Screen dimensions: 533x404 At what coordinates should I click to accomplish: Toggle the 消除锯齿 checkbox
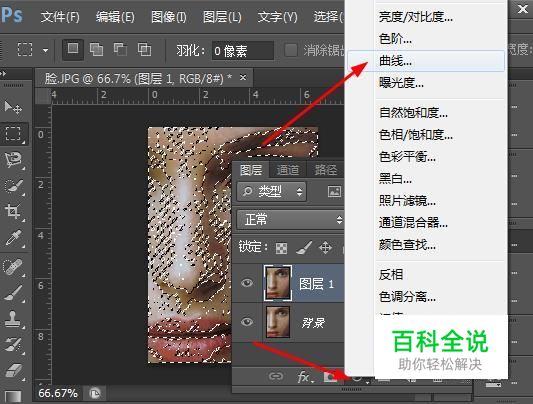click(291, 50)
